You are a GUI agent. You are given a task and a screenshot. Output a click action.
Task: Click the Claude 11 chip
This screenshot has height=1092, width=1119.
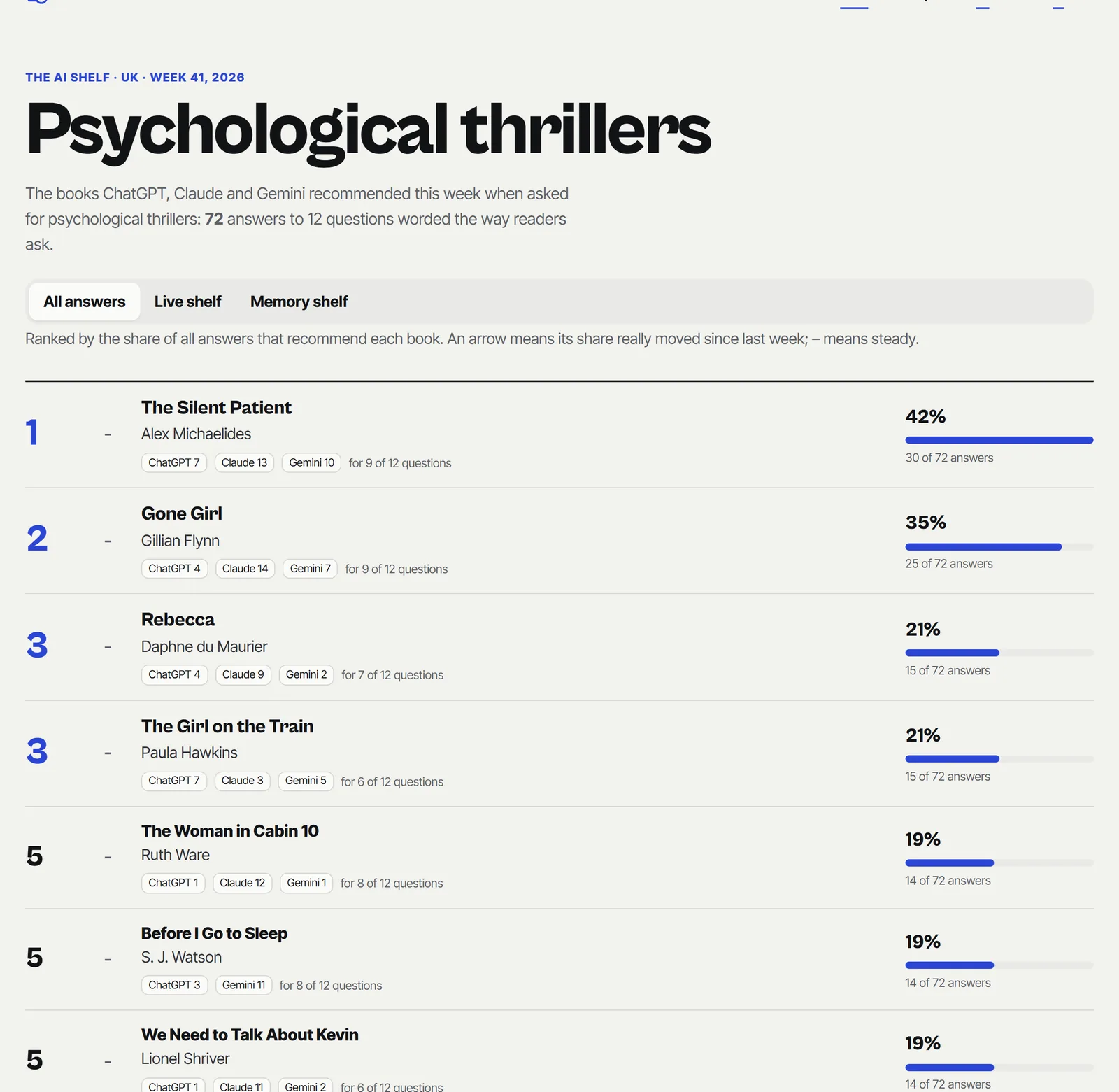pyautogui.click(x=241, y=1086)
